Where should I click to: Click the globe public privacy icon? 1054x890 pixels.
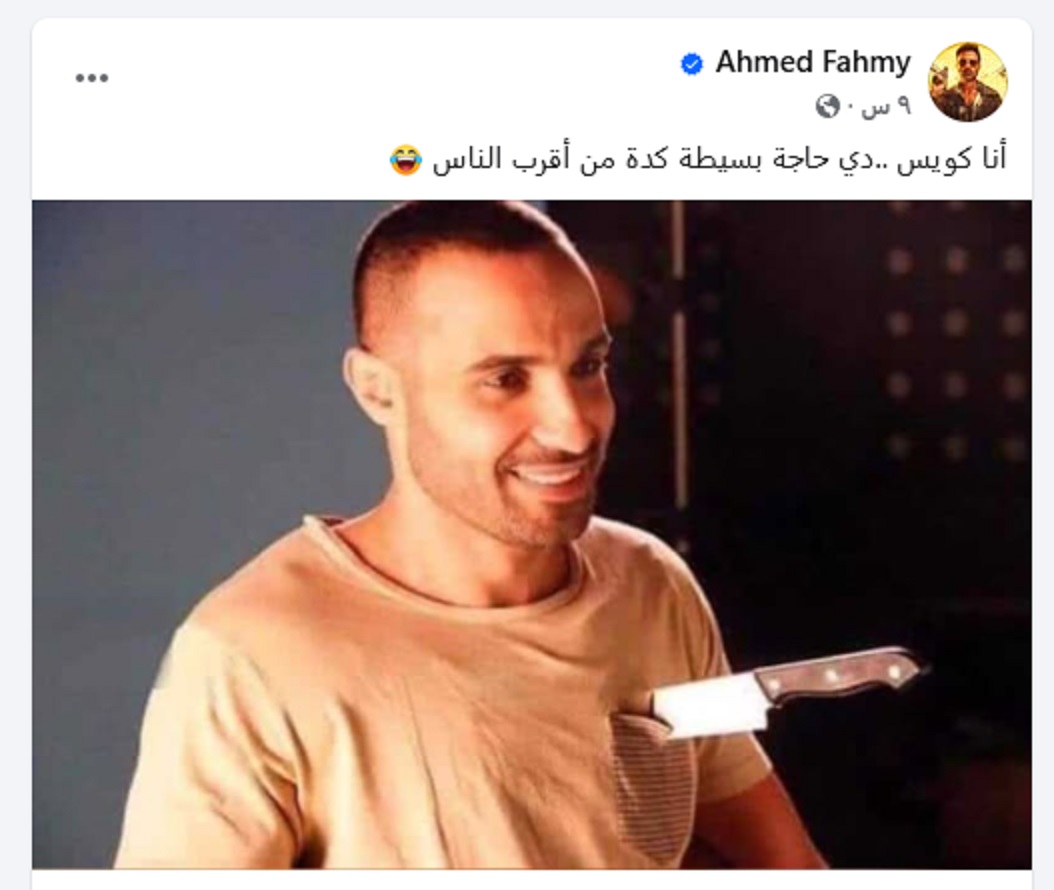tap(827, 106)
